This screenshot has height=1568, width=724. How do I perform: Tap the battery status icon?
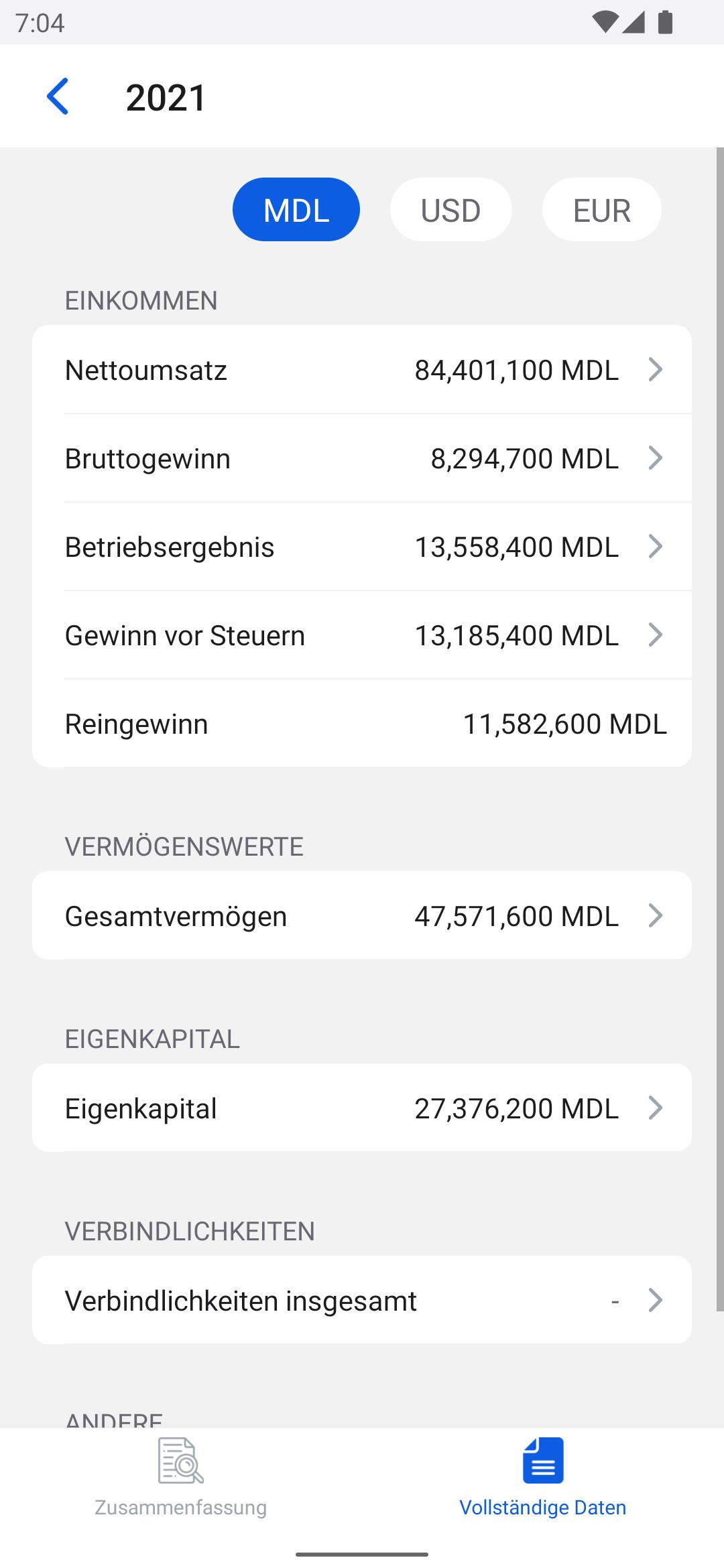pos(665,22)
